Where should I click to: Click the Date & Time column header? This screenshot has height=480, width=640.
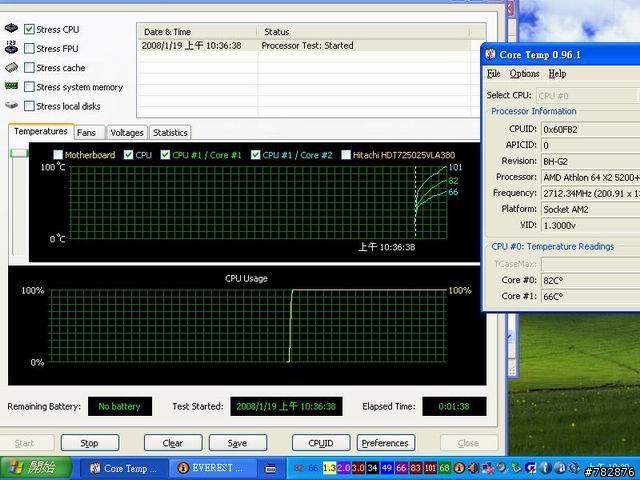[197, 32]
